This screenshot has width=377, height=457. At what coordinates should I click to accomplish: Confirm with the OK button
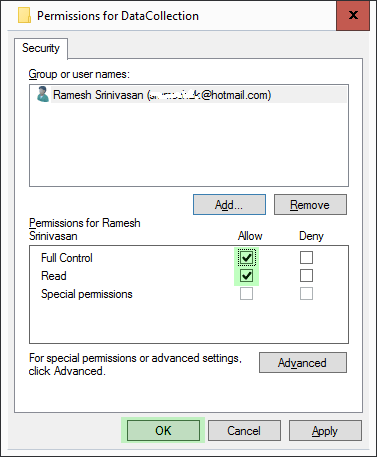(163, 430)
